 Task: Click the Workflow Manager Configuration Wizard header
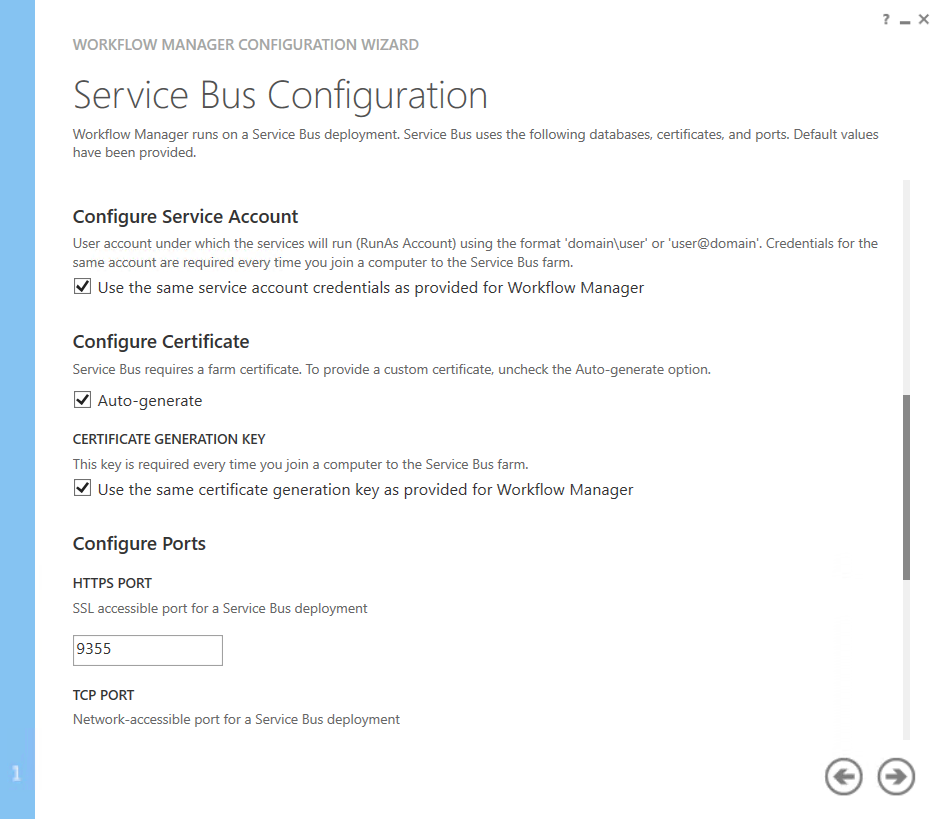point(246,45)
